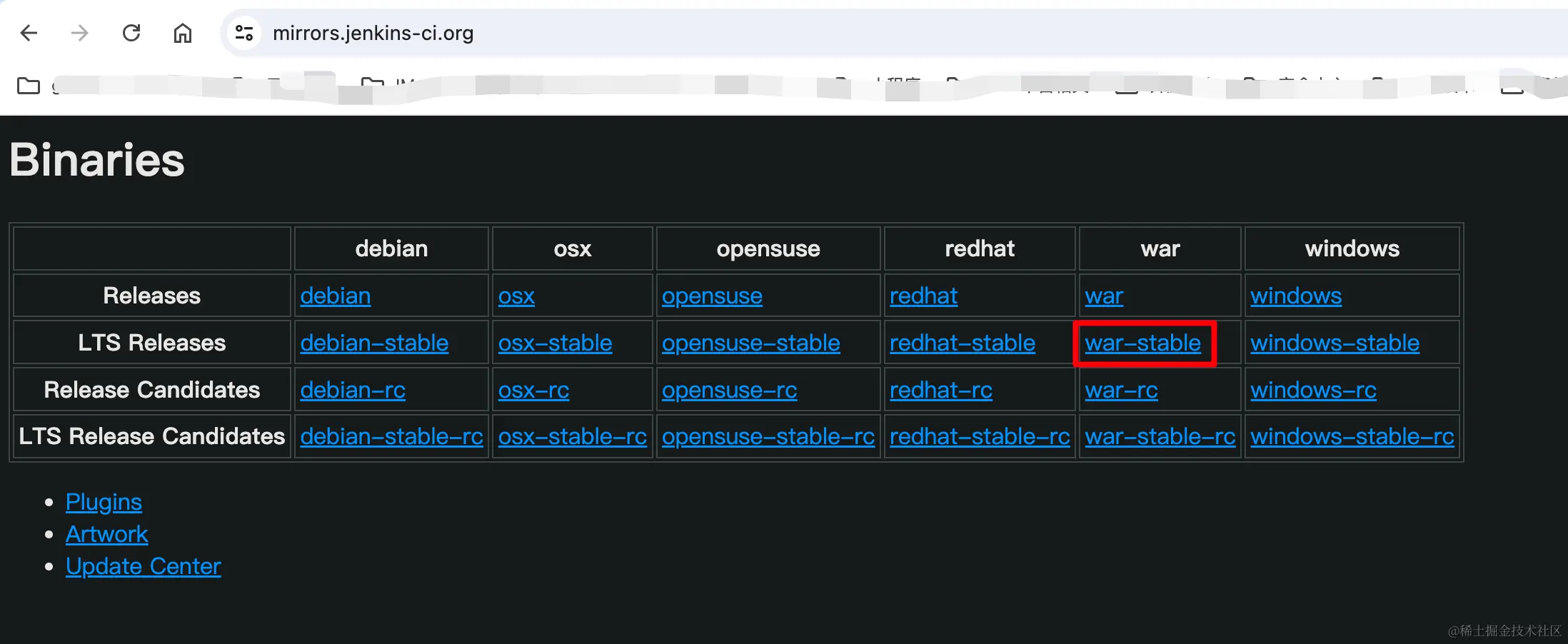The image size is (1568, 644).
Task: Follow the redhat-stable link
Action: pyautogui.click(x=963, y=343)
